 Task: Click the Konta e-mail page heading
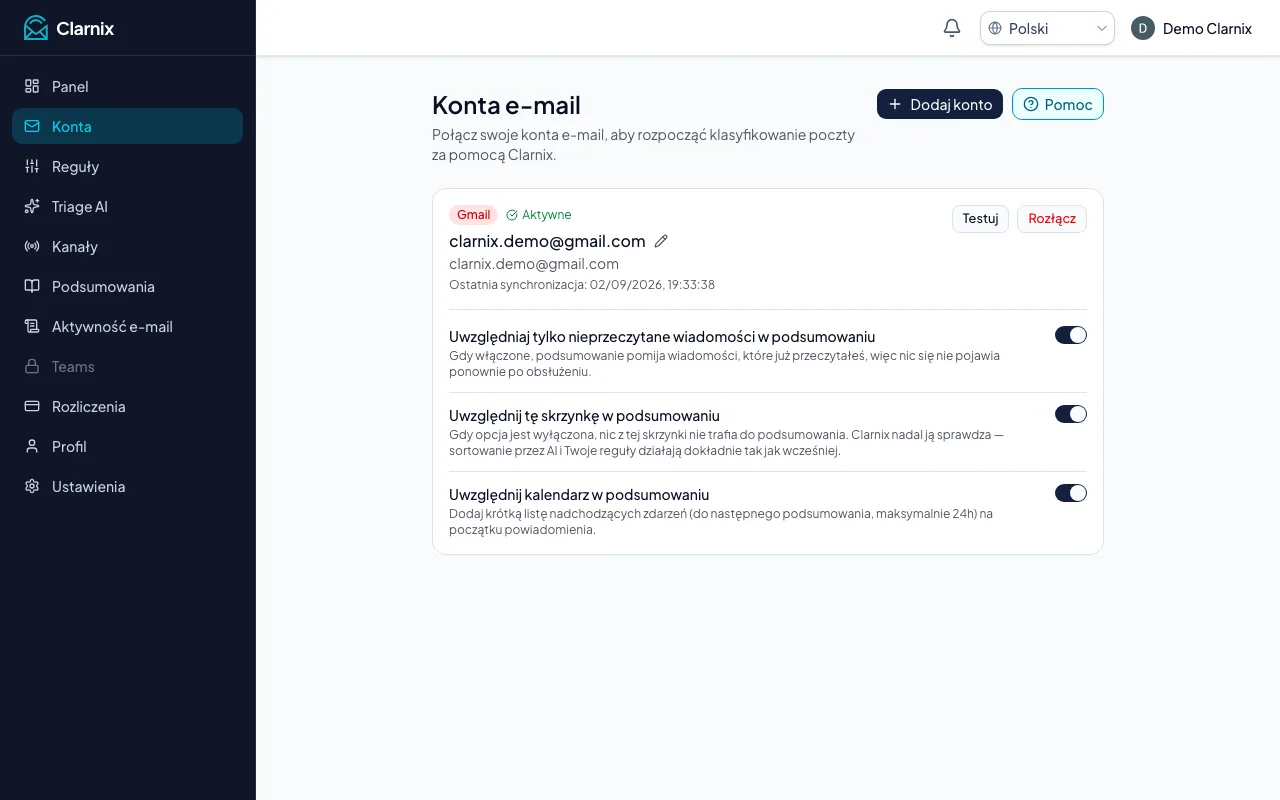(x=506, y=105)
